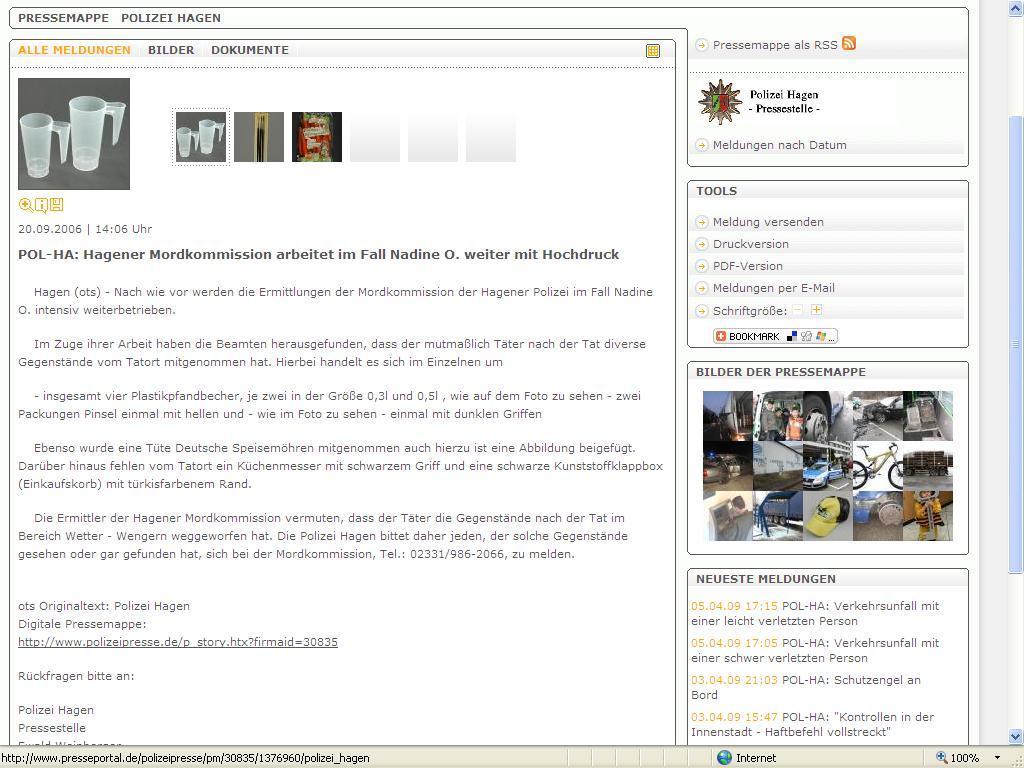Select the plastic cups thumbnail

201,137
